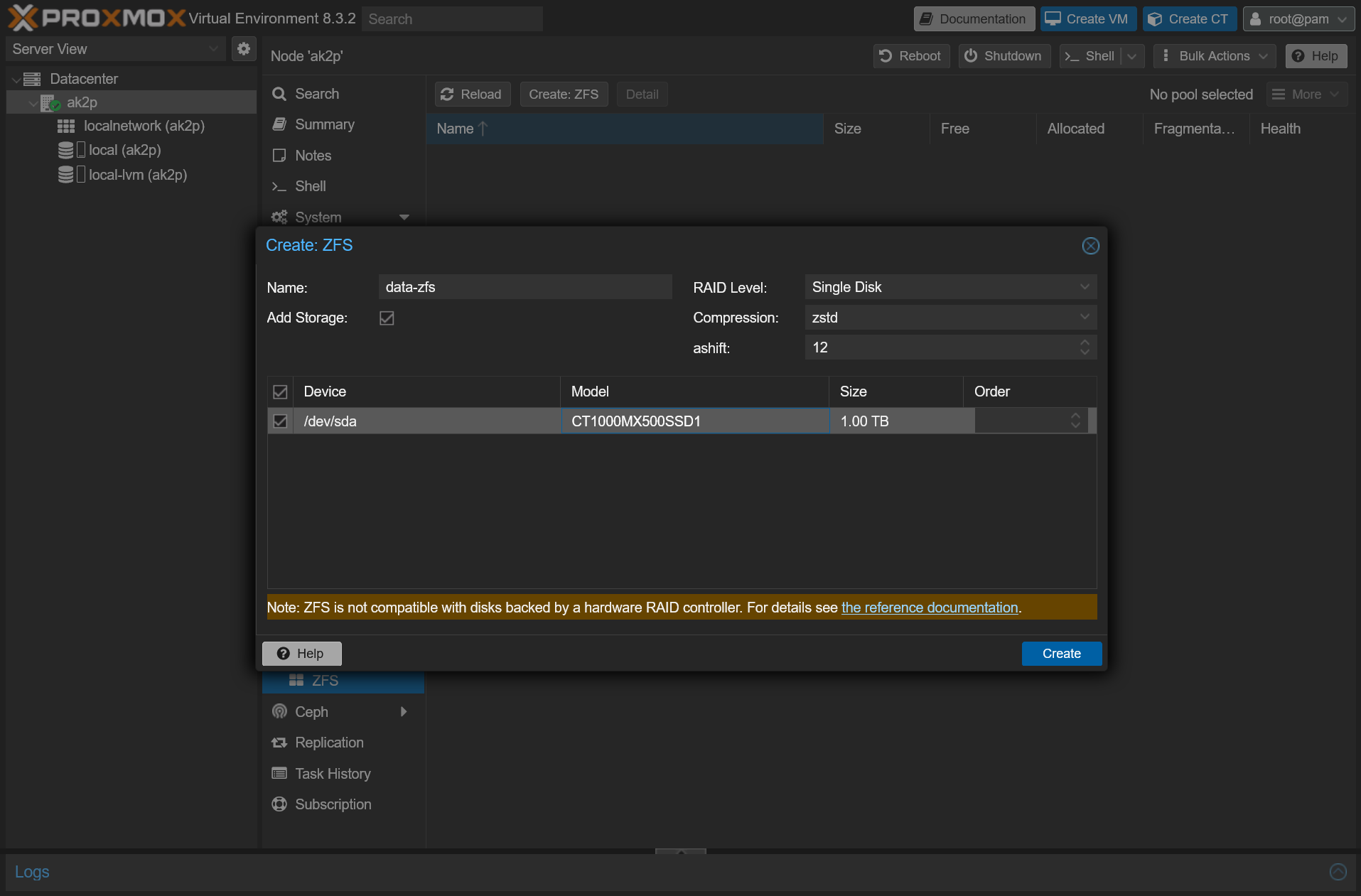
Task: Click the toolbar Create: ZFS button
Action: click(x=564, y=95)
